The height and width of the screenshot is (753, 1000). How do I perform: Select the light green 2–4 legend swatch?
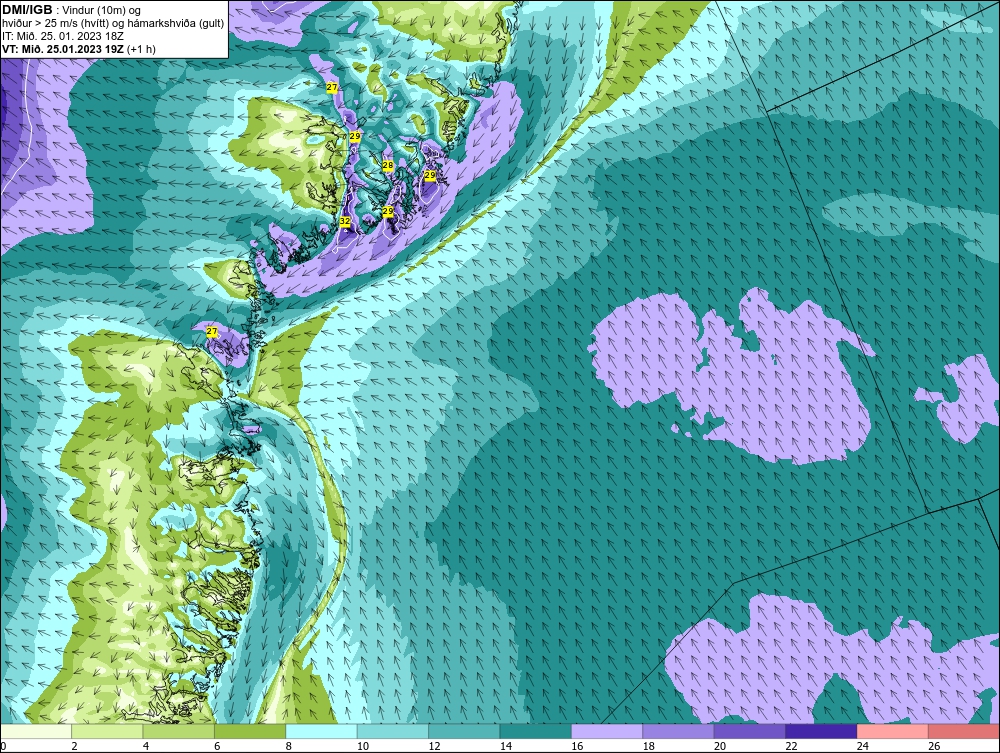click(x=107, y=731)
